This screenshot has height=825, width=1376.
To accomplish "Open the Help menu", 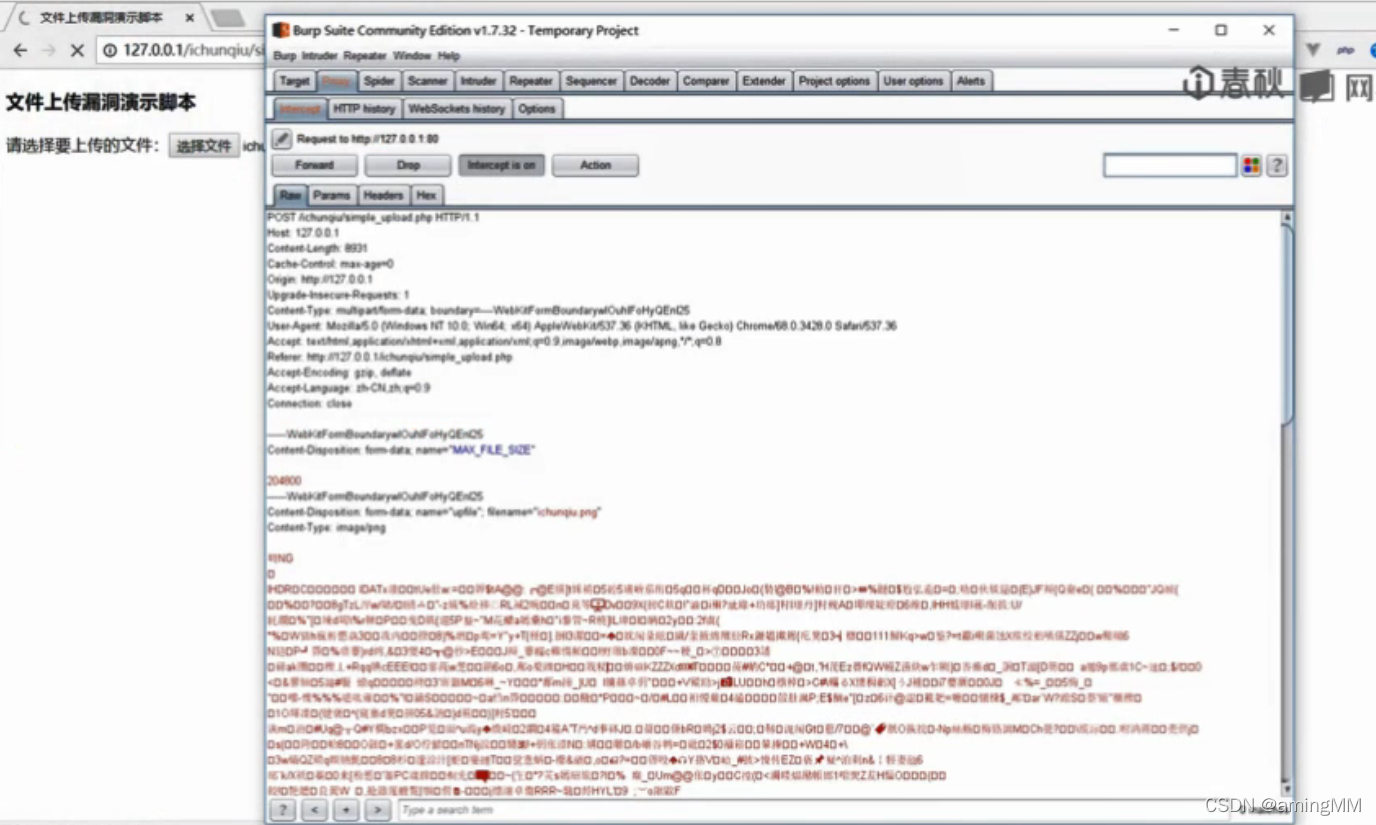I will tap(449, 56).
